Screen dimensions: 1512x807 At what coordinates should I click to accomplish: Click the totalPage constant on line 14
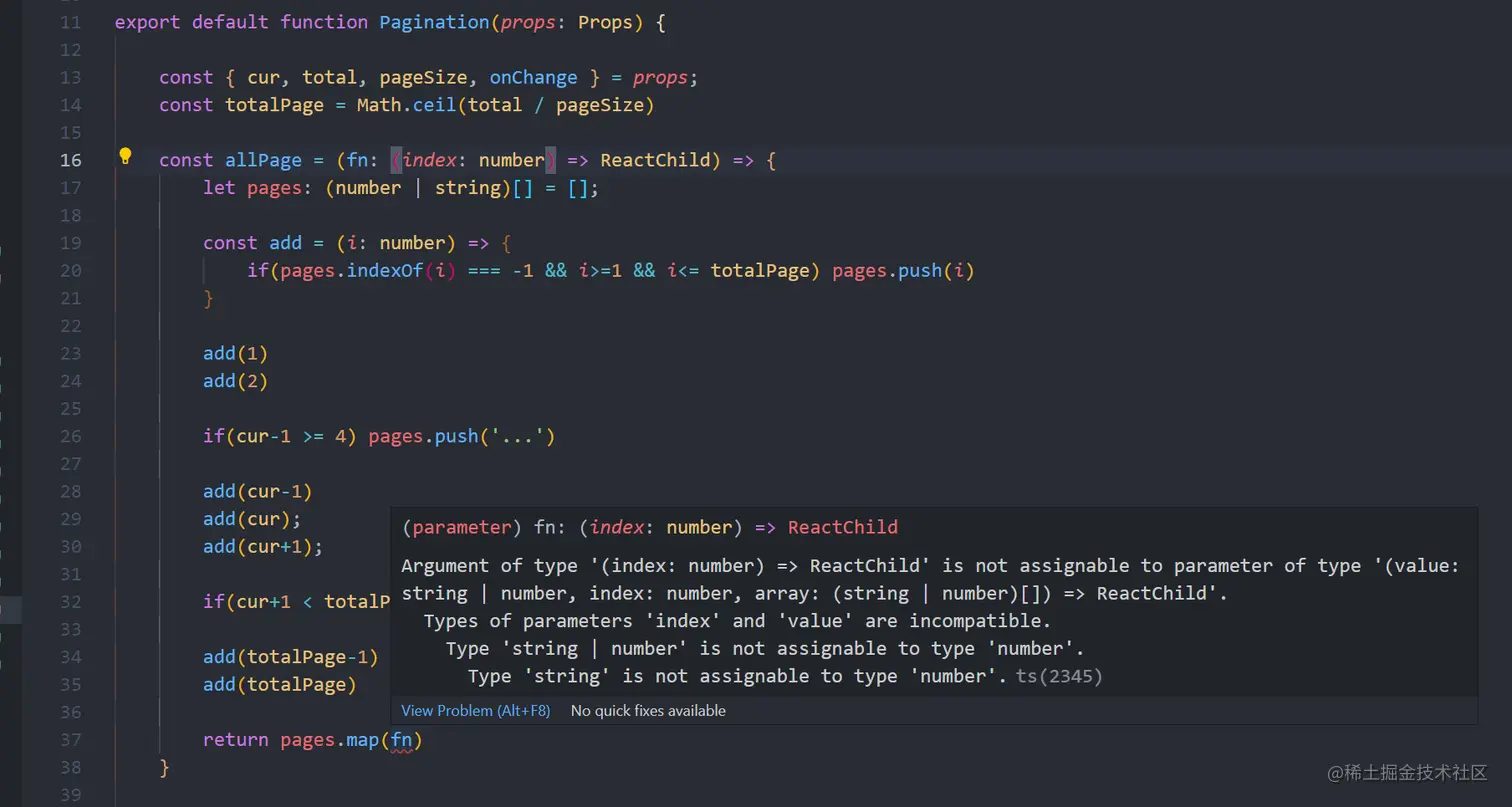pos(274,105)
